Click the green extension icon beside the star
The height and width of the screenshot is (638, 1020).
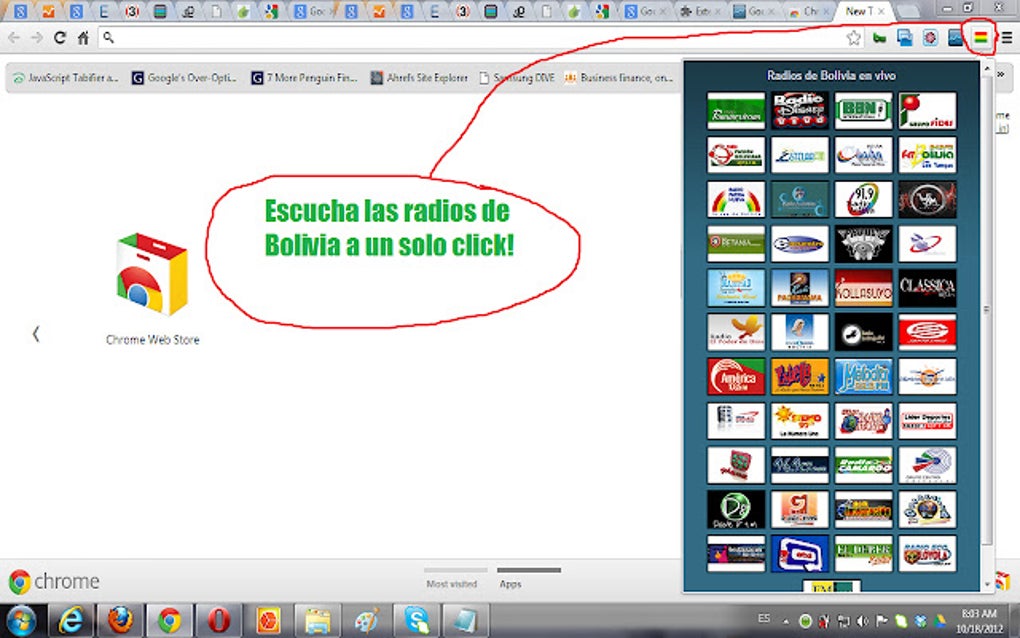879,38
